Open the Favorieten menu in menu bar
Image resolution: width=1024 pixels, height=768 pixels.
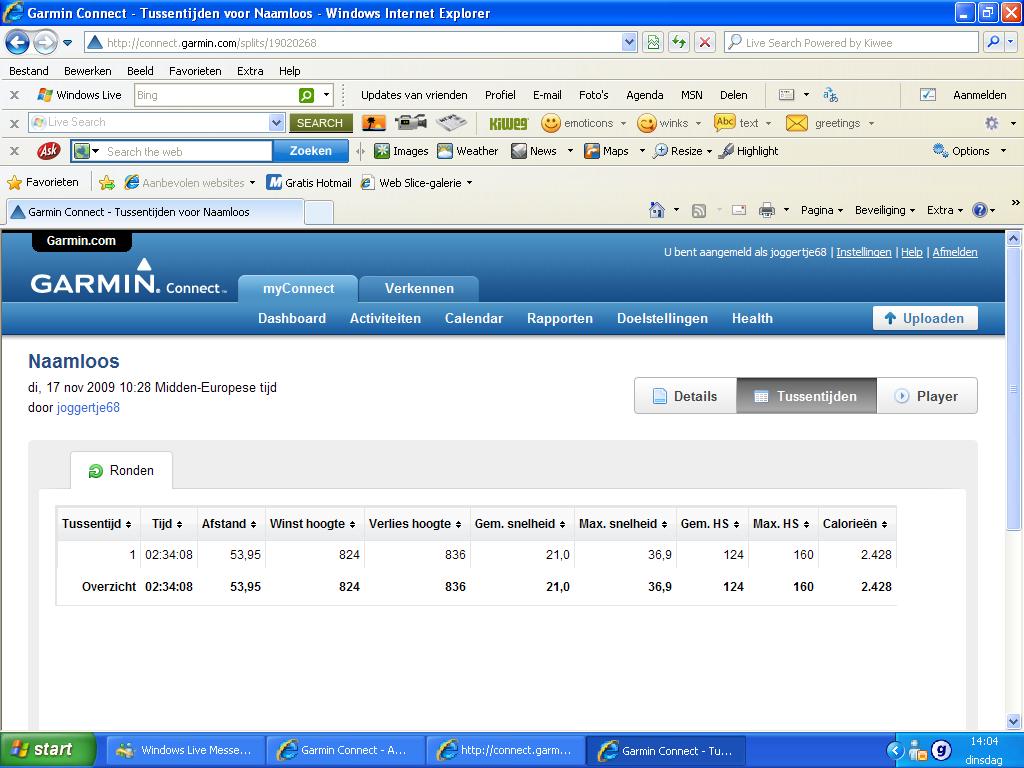coord(195,71)
